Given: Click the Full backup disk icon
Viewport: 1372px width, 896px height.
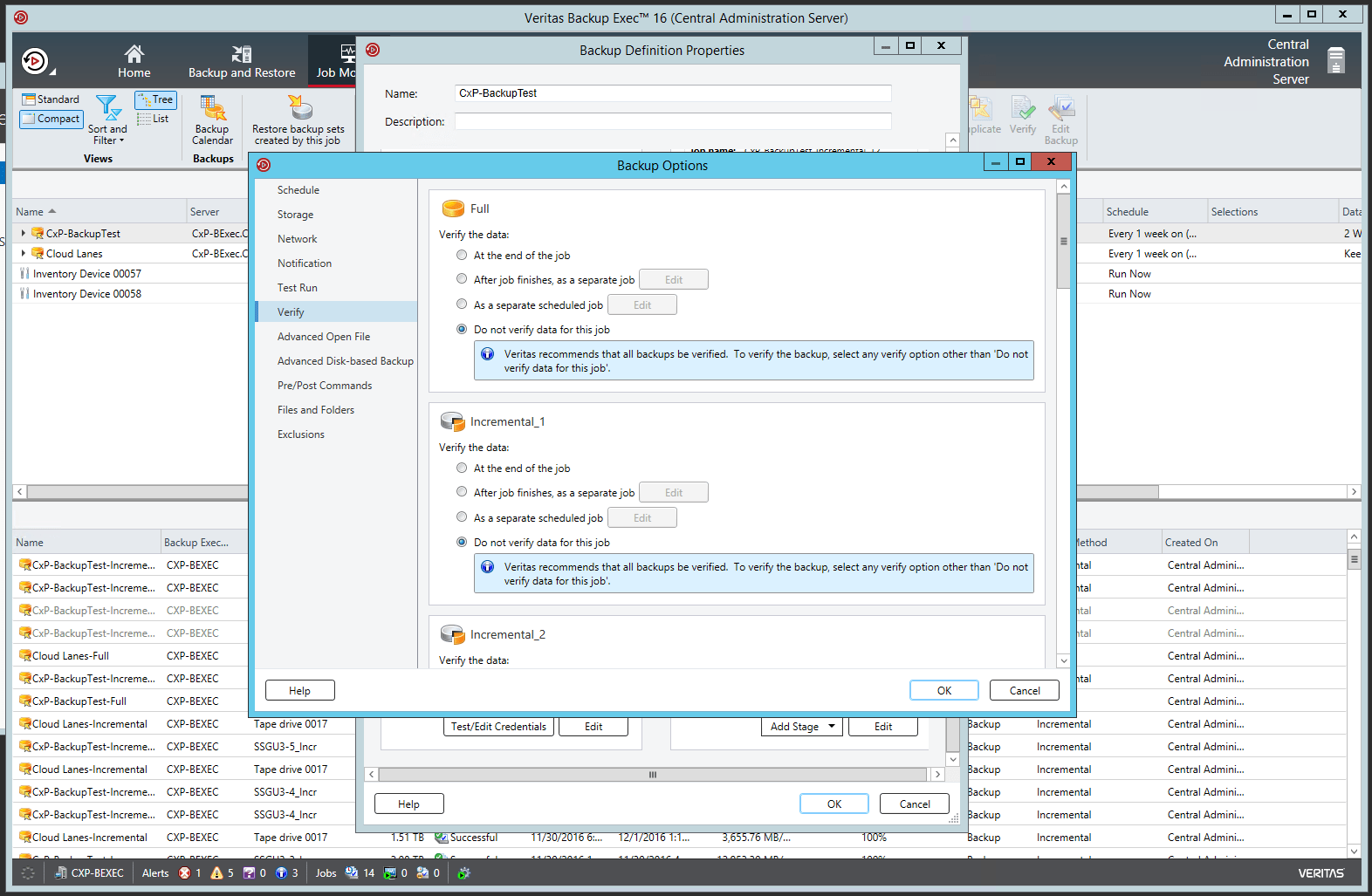Looking at the screenshot, I should pos(453,209).
